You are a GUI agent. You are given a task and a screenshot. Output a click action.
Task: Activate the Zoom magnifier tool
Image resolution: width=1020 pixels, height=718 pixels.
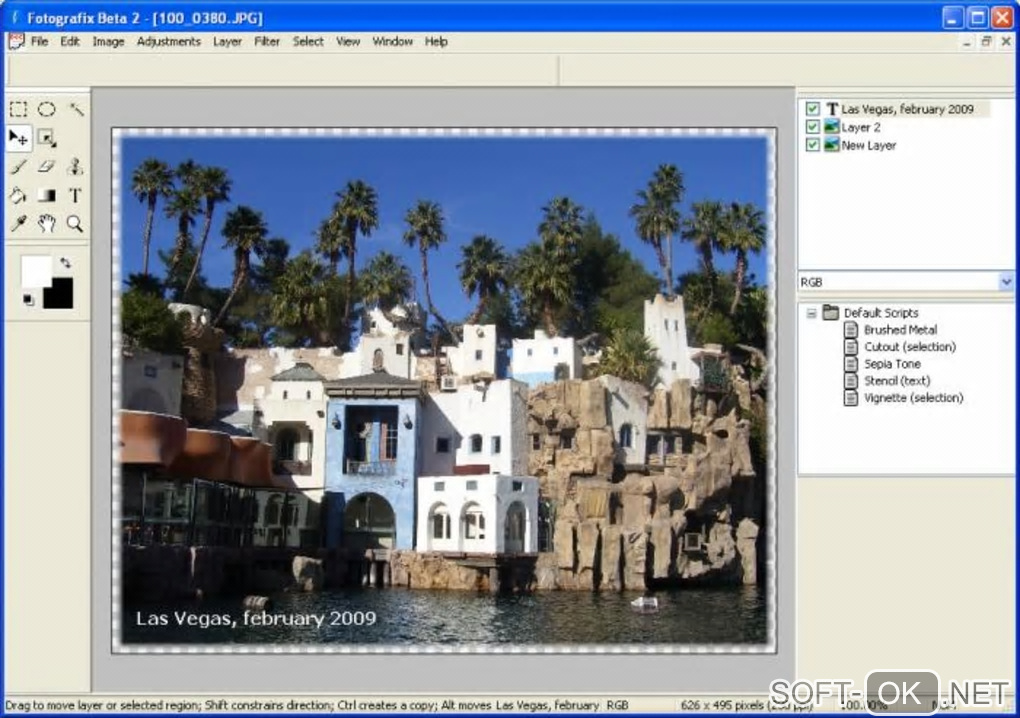tap(76, 224)
